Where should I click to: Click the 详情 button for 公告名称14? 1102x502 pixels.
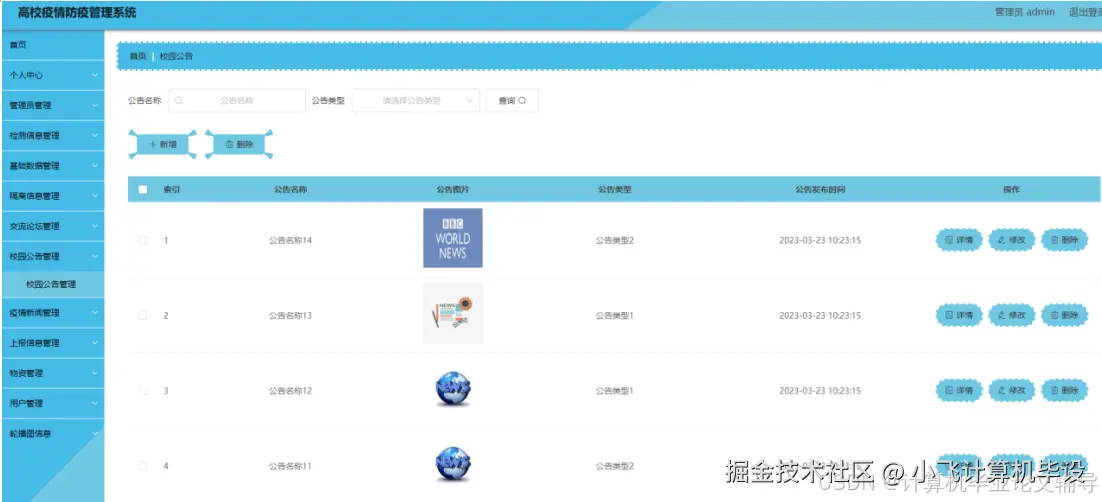tap(959, 240)
